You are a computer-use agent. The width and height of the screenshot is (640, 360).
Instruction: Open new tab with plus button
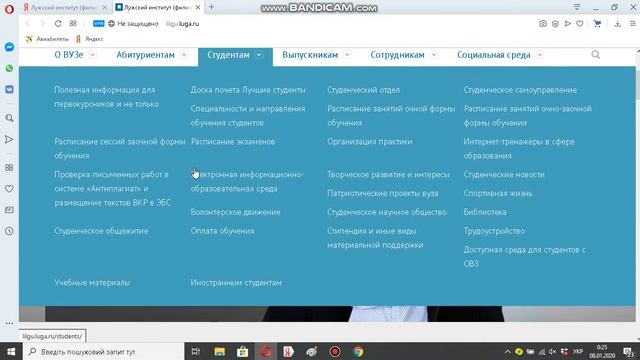point(211,7)
